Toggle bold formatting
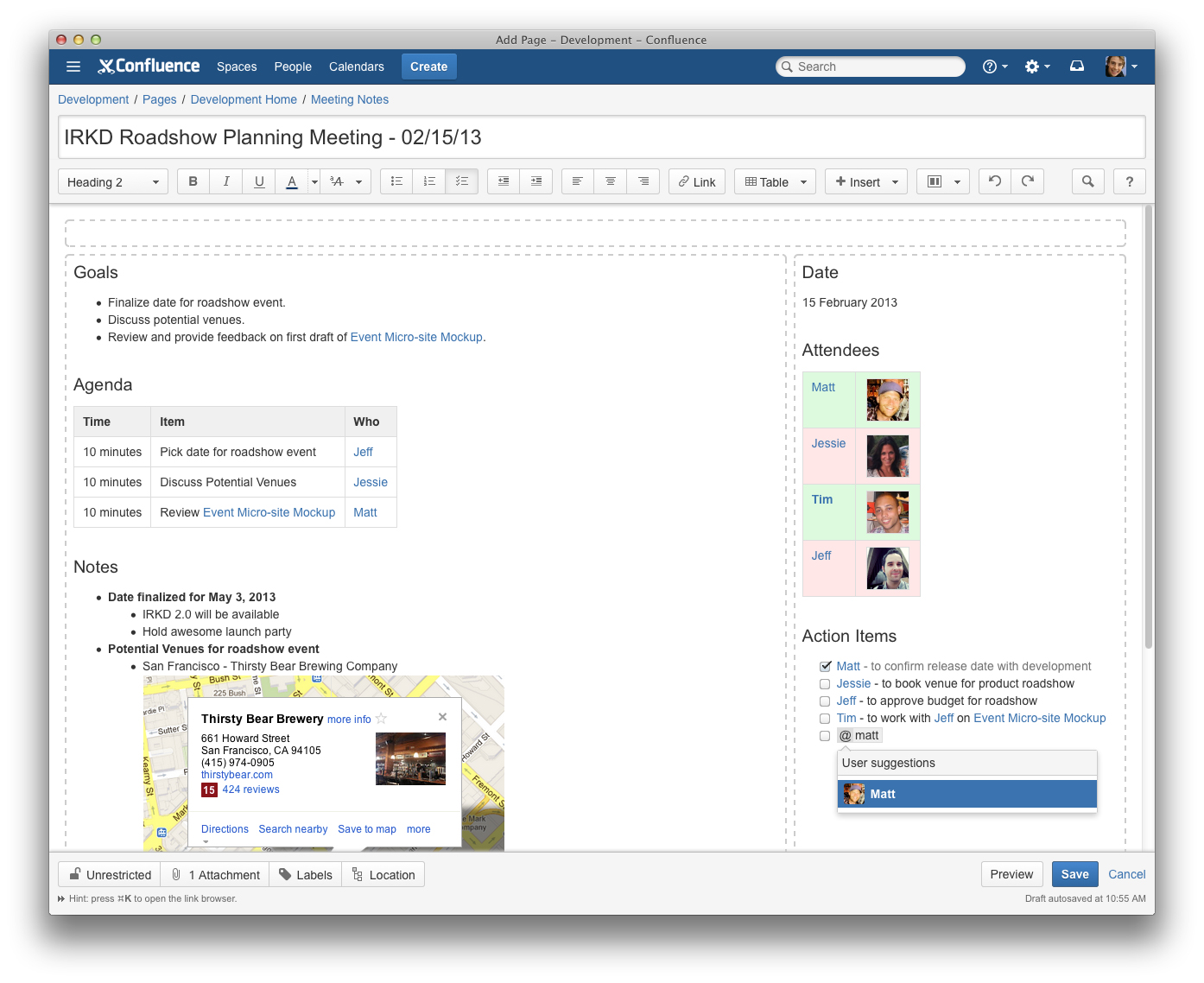1204x983 pixels. [193, 181]
